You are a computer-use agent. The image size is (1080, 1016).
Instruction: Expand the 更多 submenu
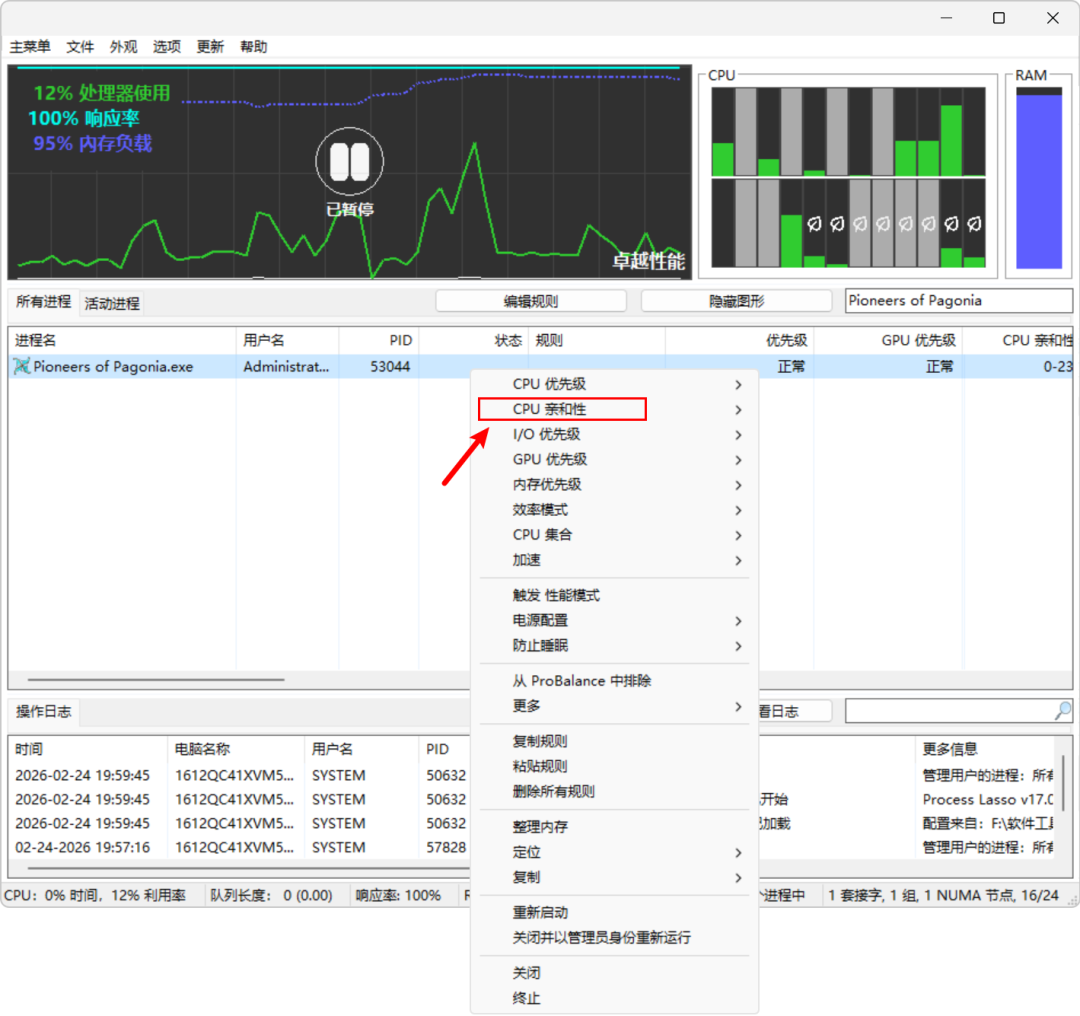pyautogui.click(x=614, y=706)
